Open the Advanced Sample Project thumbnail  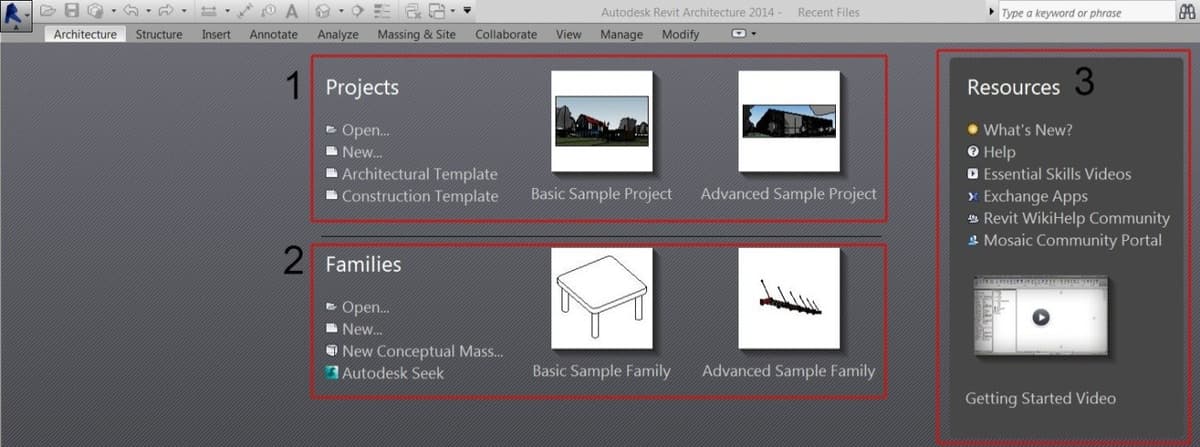click(788, 121)
